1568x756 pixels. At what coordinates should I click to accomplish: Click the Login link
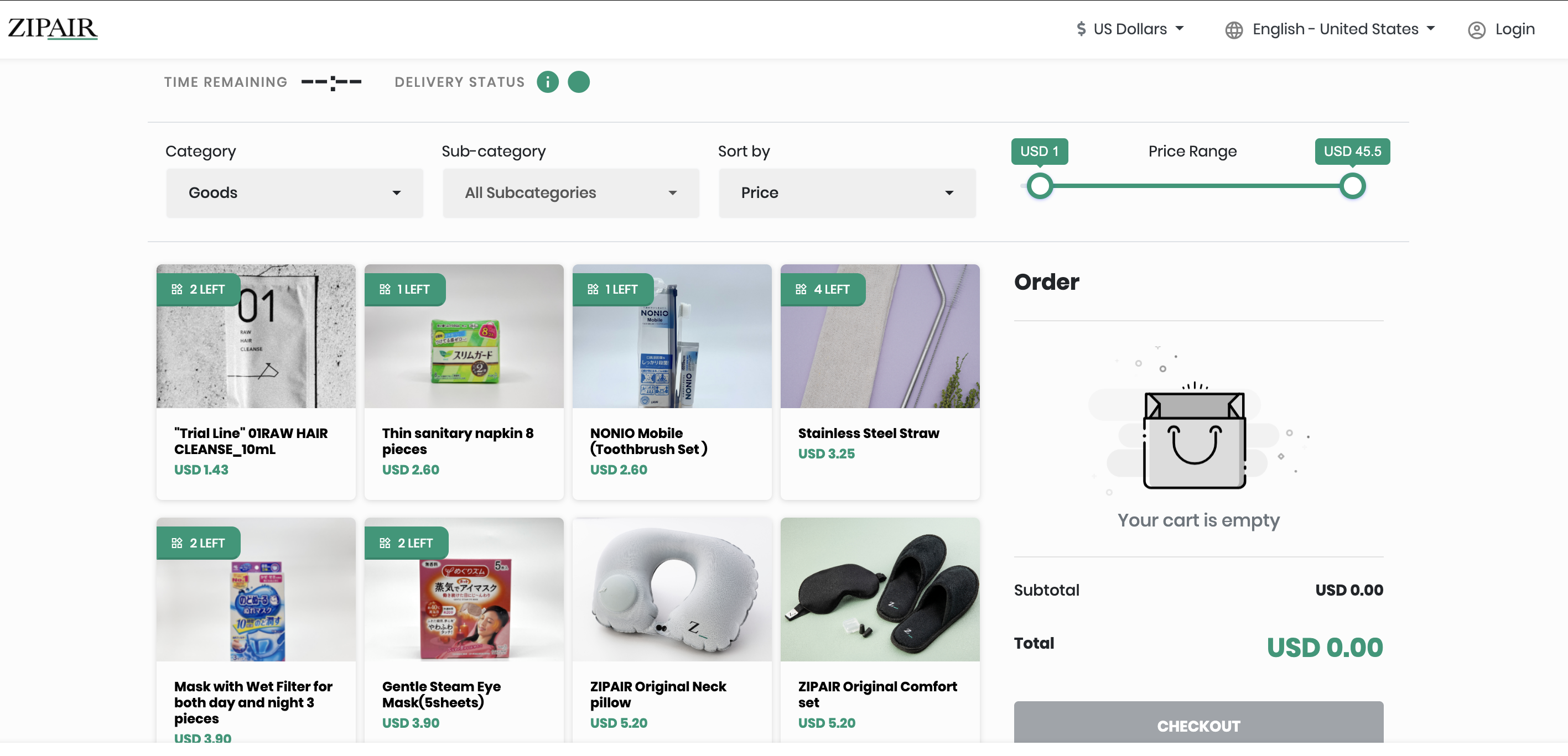click(1514, 29)
